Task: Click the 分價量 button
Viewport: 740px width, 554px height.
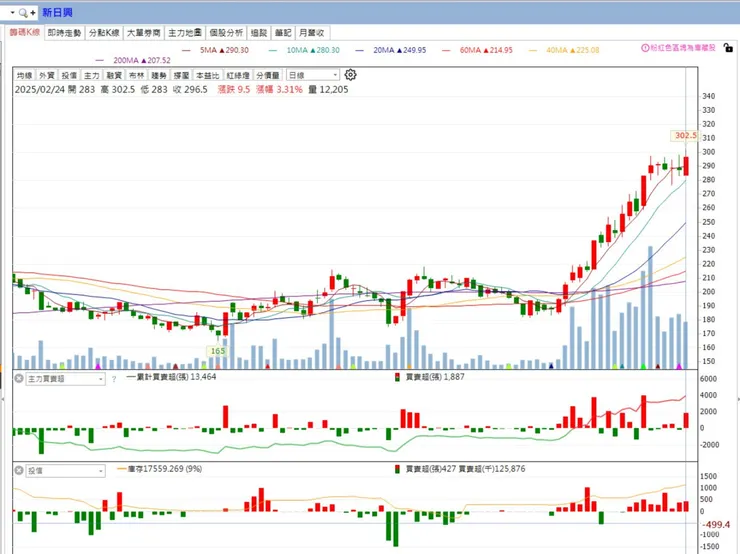Action: pyautogui.click(x=268, y=76)
